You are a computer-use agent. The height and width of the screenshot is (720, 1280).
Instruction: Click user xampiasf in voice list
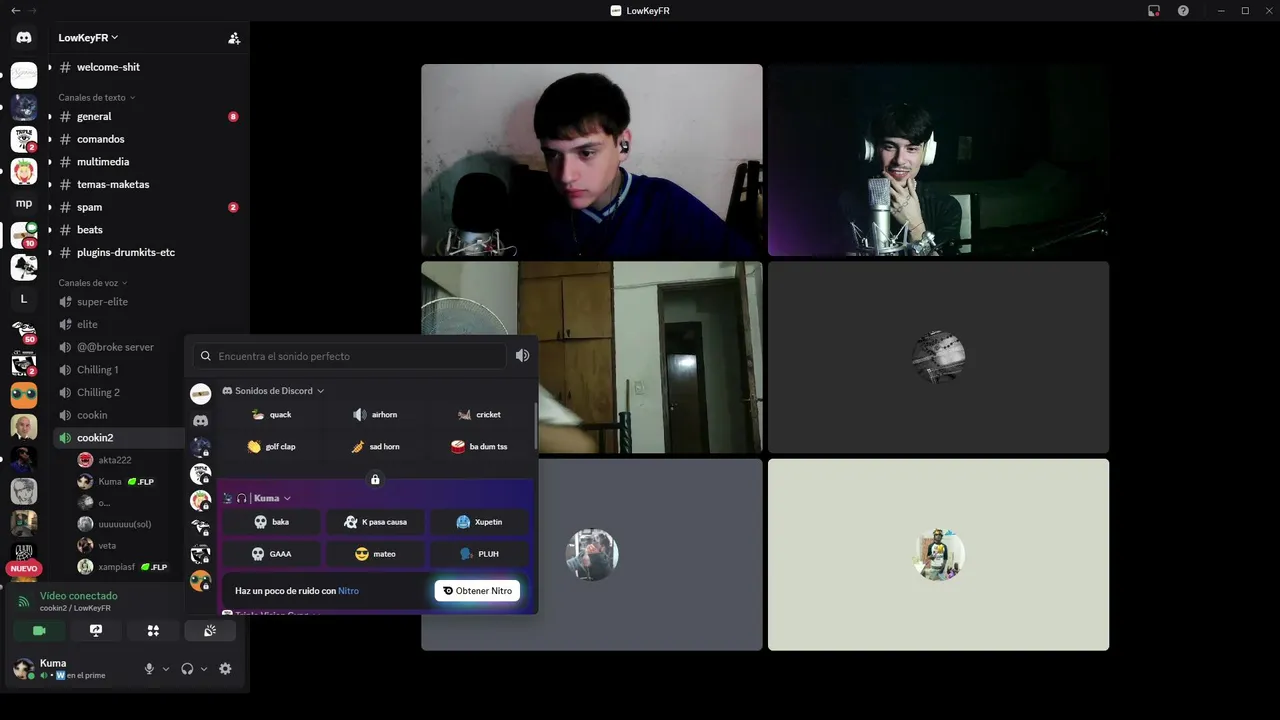118,567
